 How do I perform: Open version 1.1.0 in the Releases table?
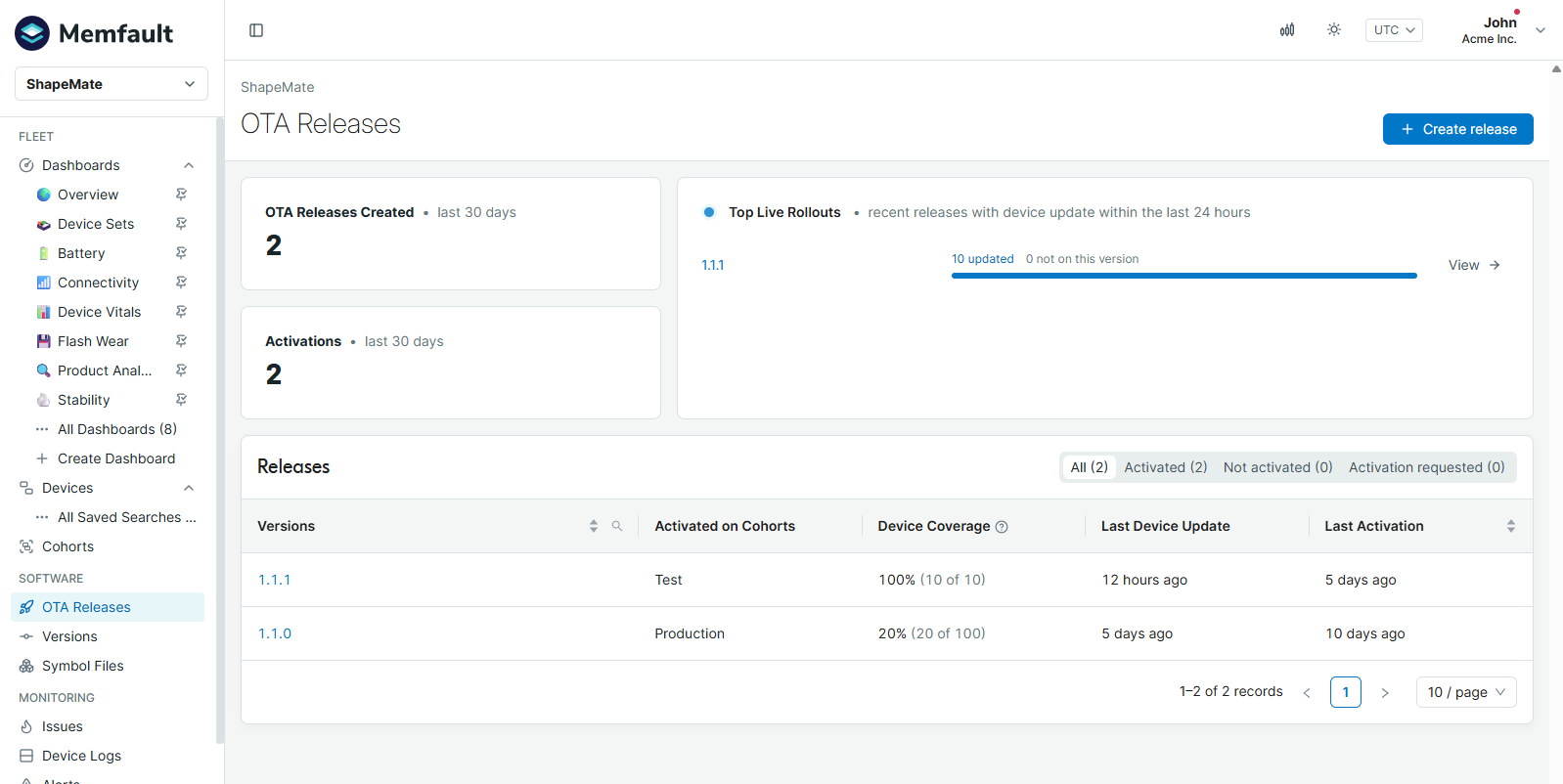(x=275, y=633)
